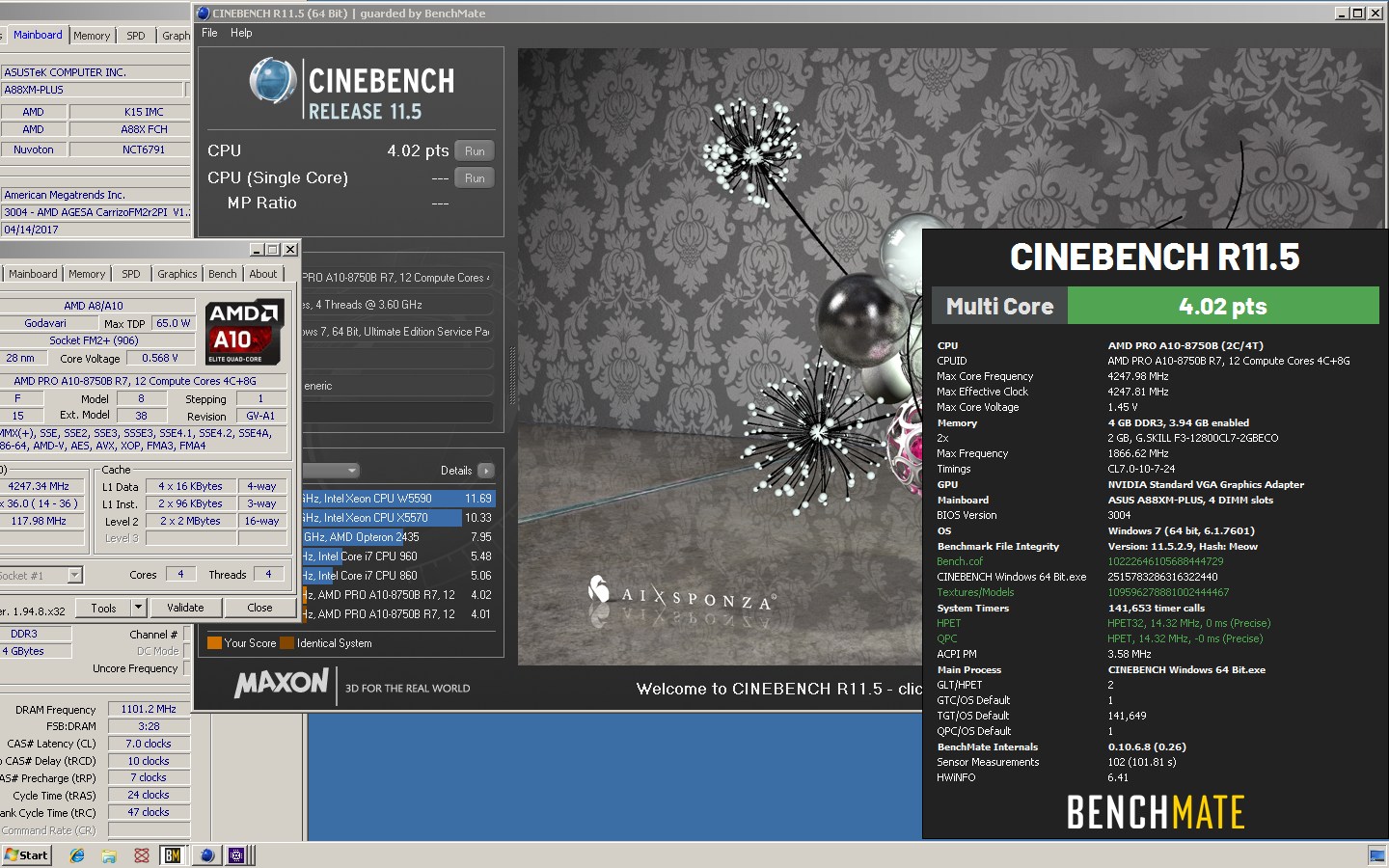
Task: Select Memory tab in the back CPU-Z window
Action: (x=92, y=36)
